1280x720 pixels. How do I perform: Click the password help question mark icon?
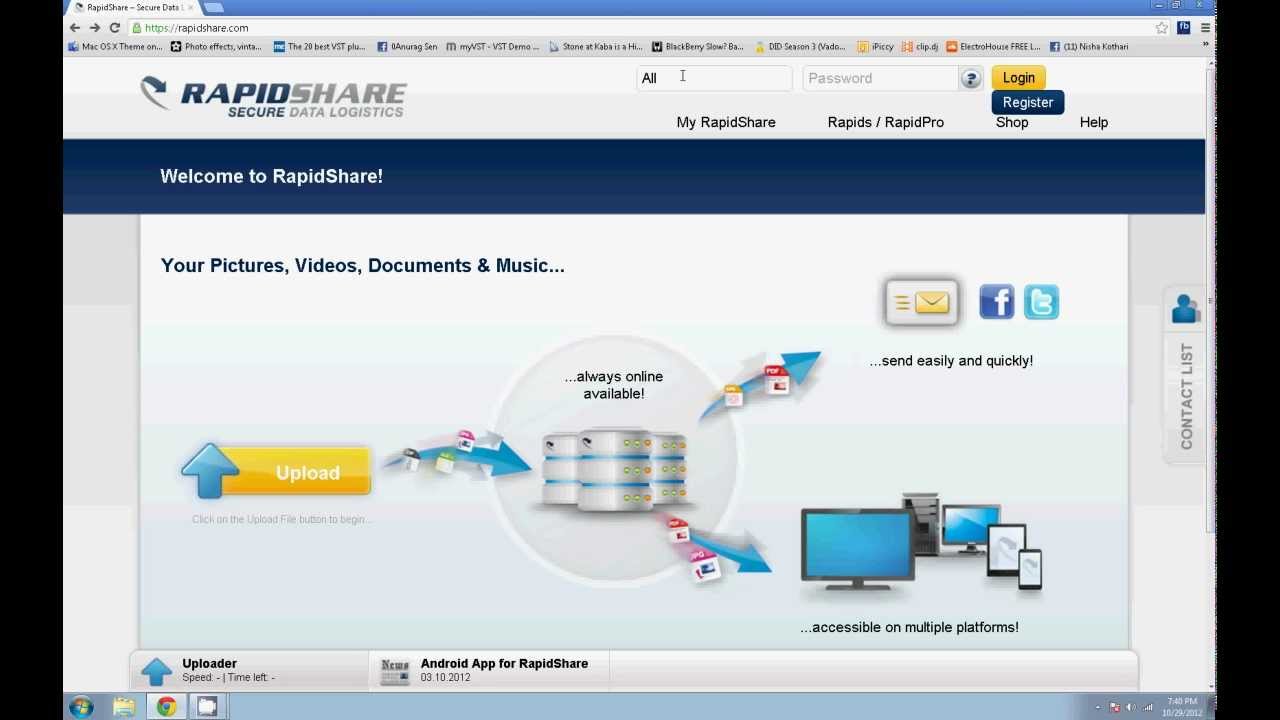970,78
